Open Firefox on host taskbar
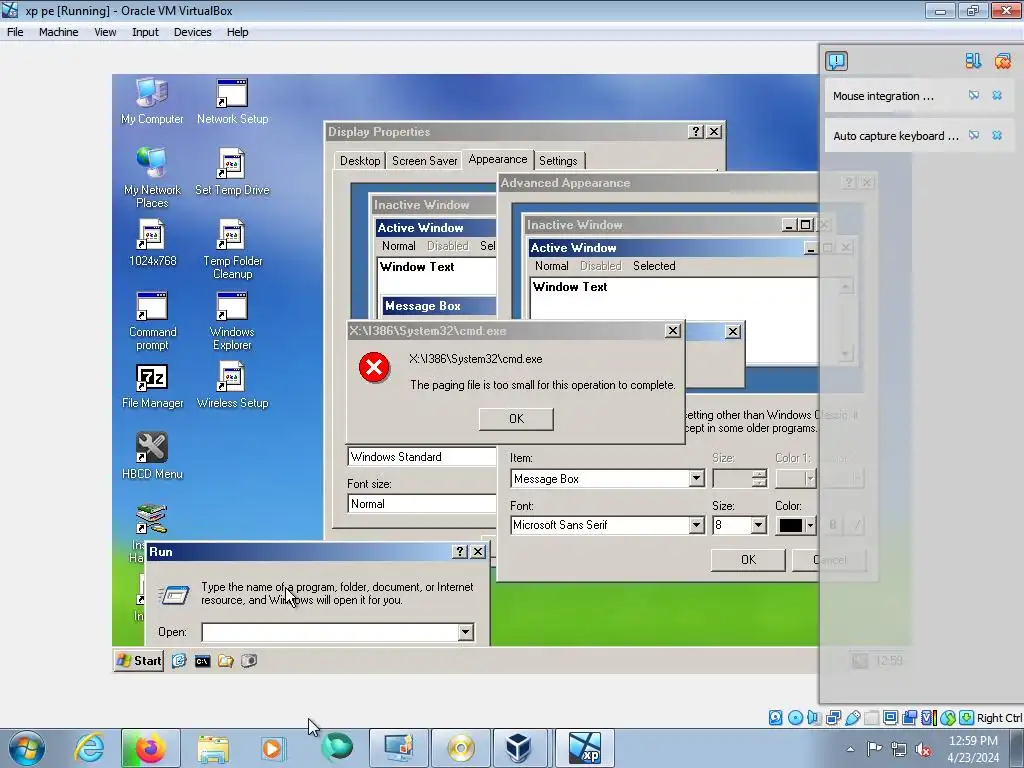 tap(150, 748)
